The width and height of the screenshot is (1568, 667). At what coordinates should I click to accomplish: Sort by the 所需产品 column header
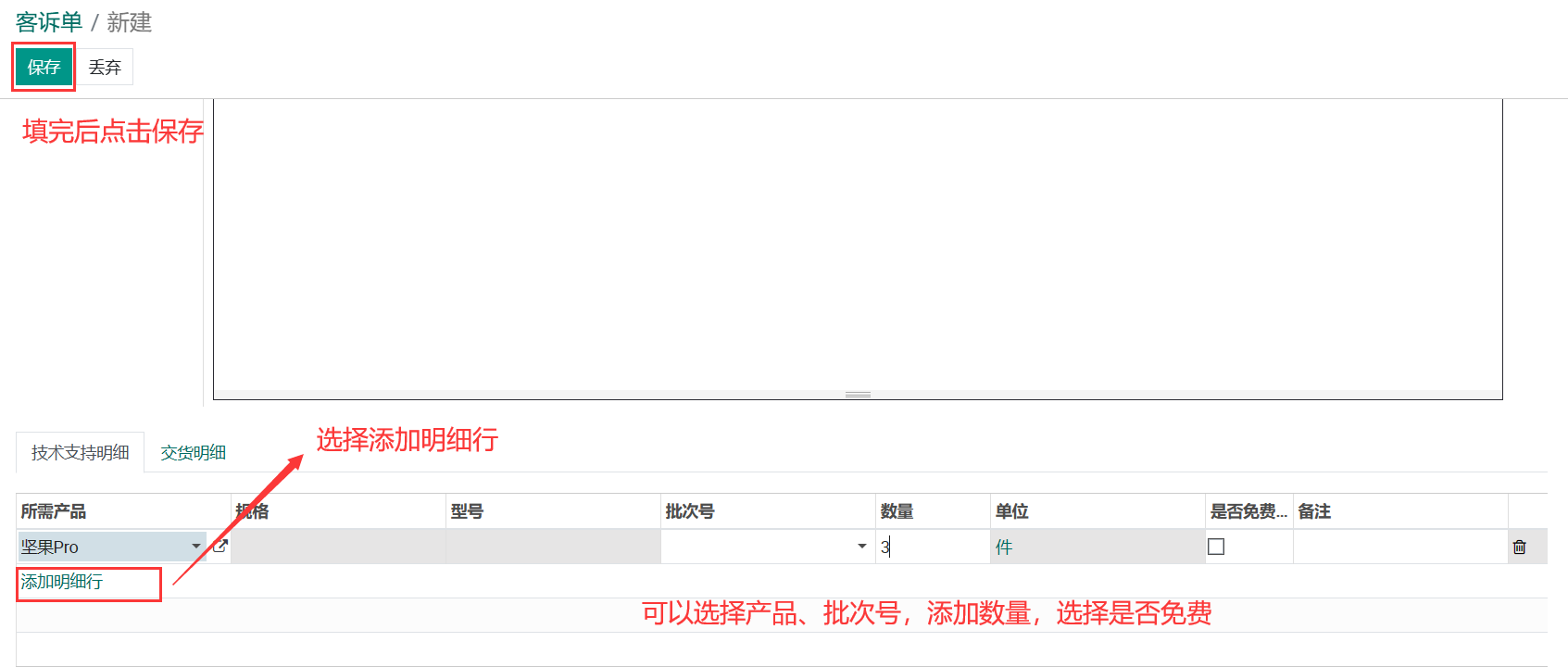click(54, 511)
